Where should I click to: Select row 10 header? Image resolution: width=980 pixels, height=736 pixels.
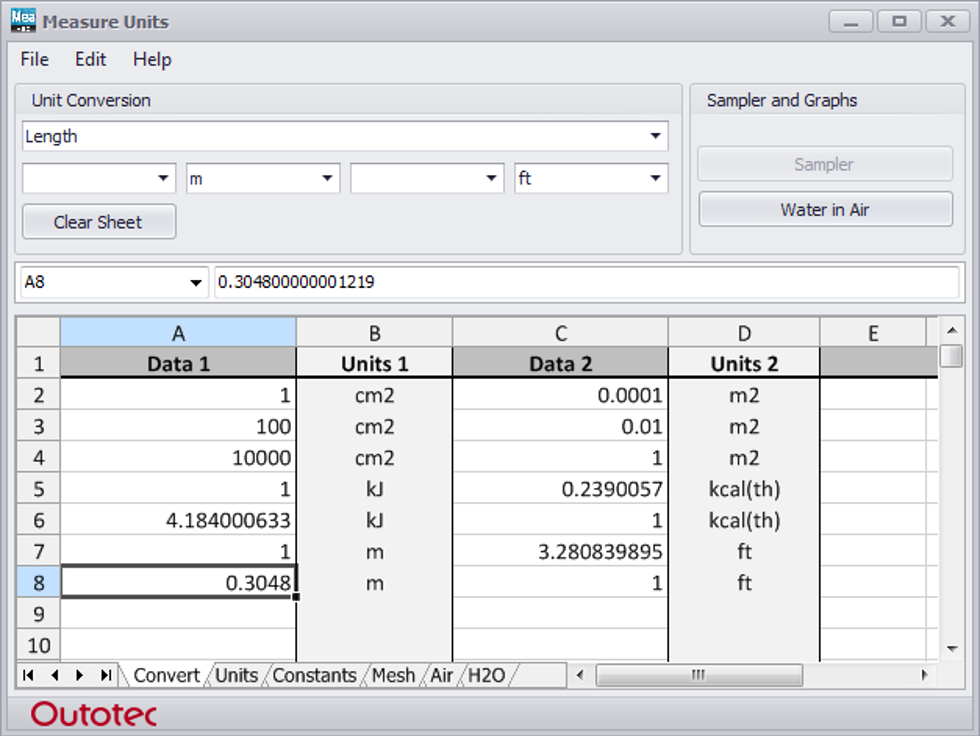[x=39, y=645]
